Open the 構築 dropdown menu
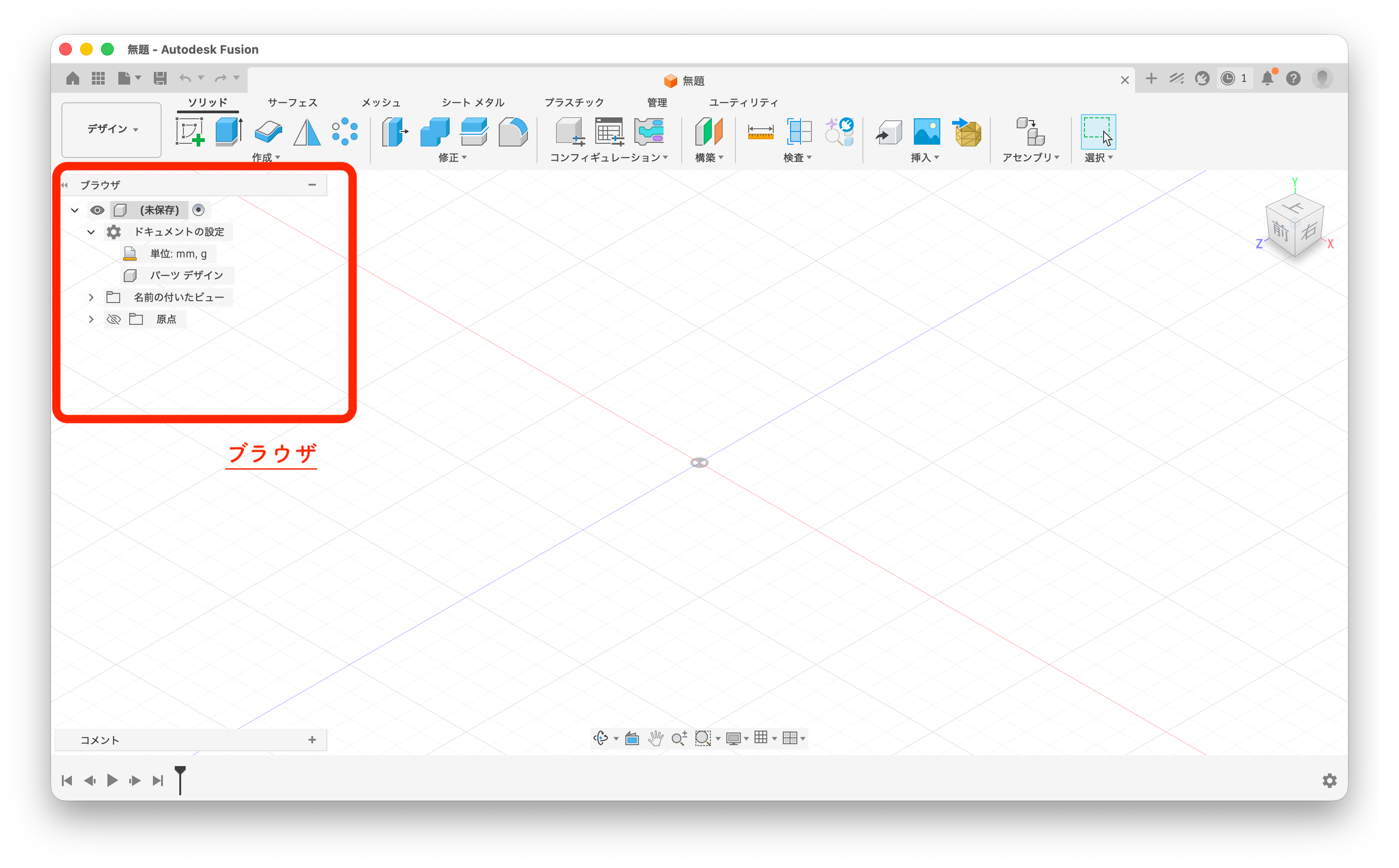This screenshot has height=868, width=1399. 709,157
